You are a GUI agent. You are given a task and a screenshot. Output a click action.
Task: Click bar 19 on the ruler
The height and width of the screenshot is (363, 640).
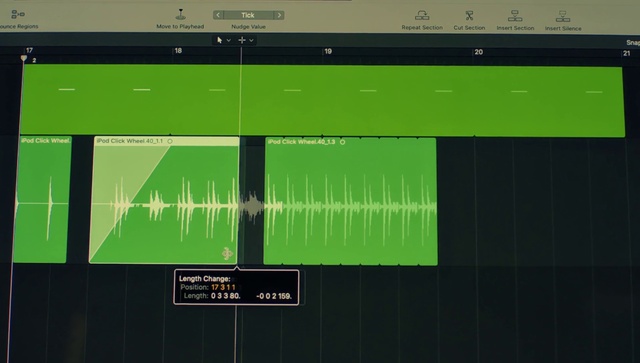[328, 51]
